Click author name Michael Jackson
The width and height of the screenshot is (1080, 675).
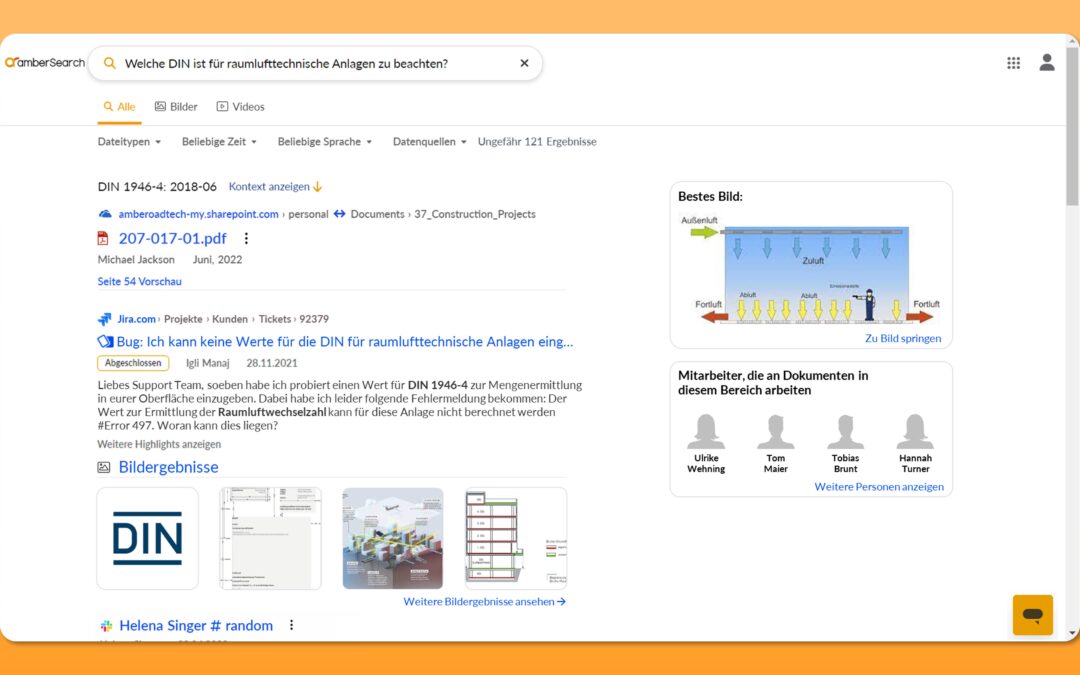[136, 260]
